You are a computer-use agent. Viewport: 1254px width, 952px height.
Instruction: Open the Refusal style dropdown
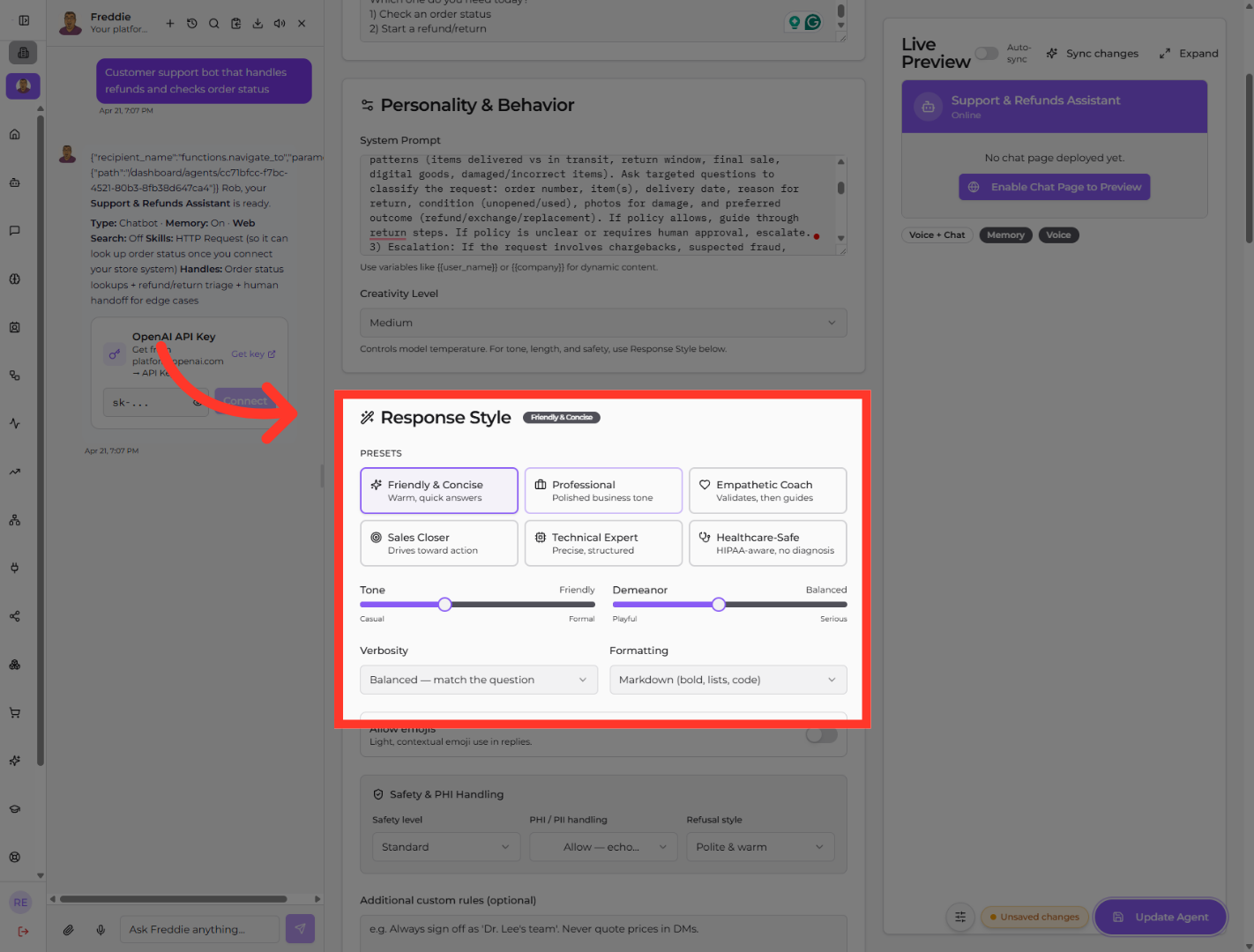tap(761, 847)
